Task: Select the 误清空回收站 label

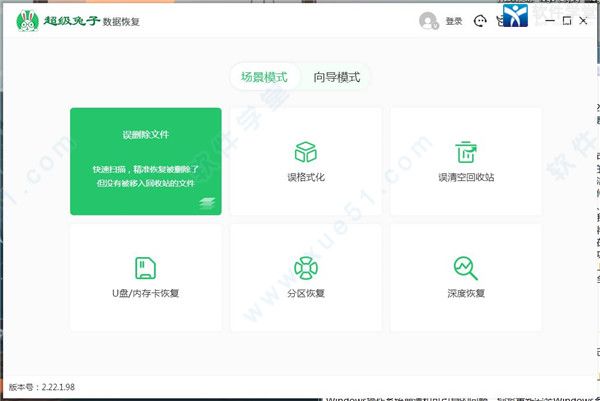Action: (466, 177)
